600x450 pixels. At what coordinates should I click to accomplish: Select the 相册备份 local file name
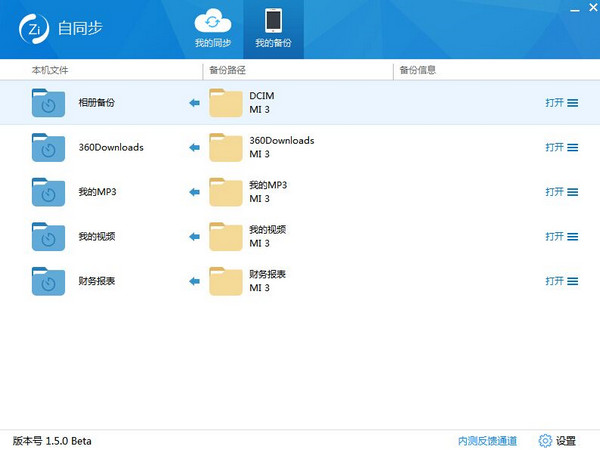(x=96, y=103)
